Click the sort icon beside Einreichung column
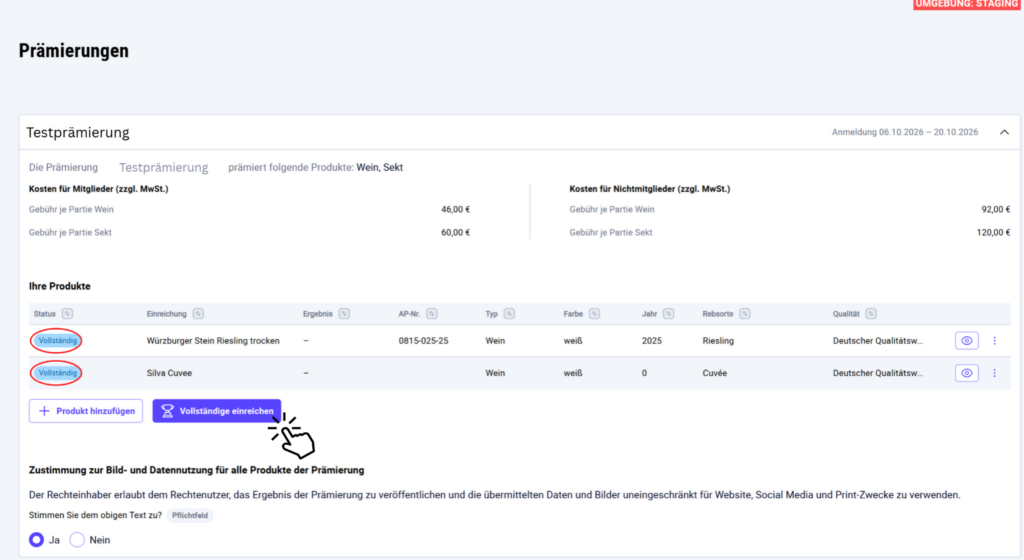This screenshot has height=560, width=1024. [x=198, y=314]
